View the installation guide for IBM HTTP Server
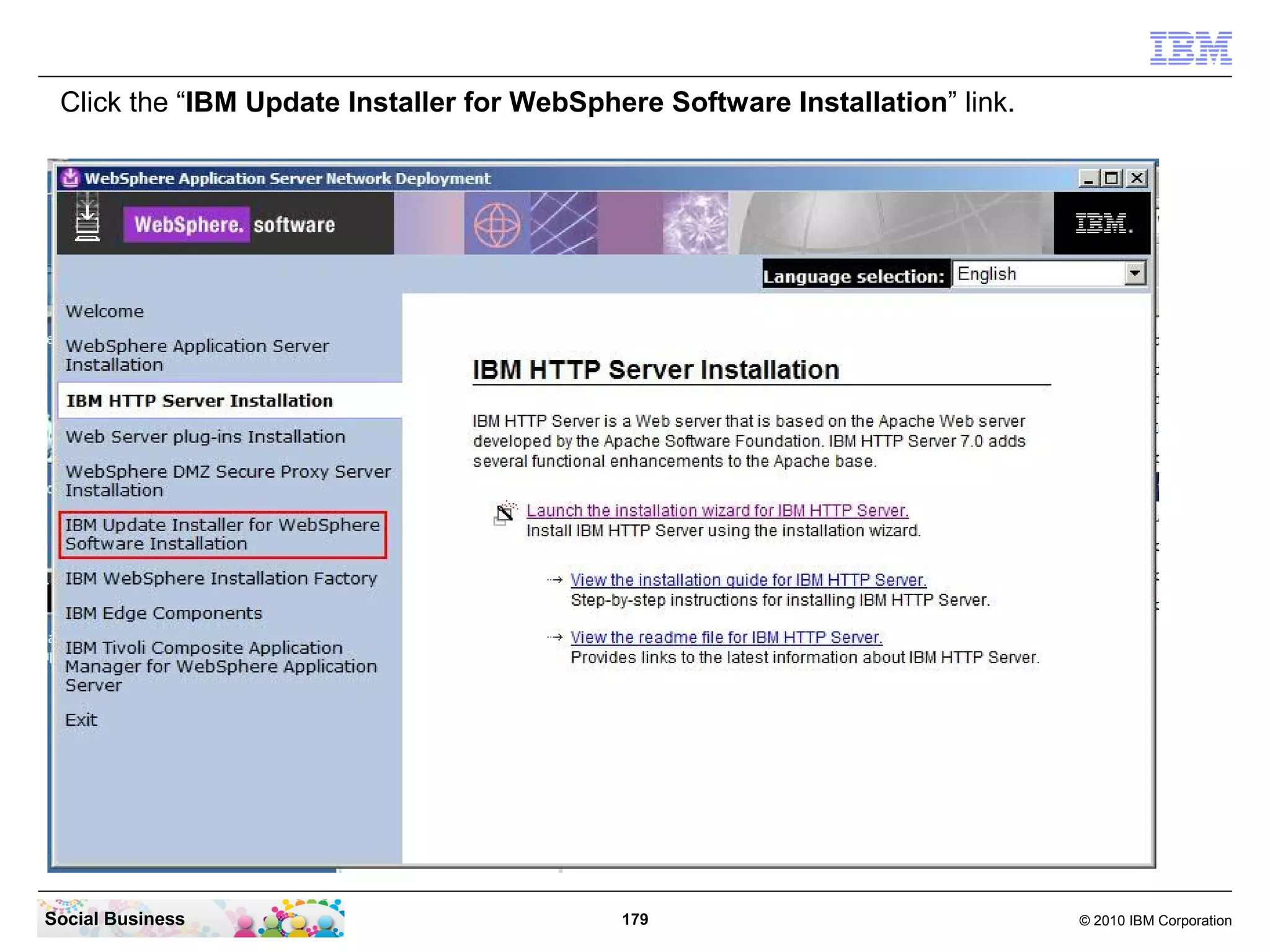The width and height of the screenshot is (1270, 952). [x=748, y=580]
